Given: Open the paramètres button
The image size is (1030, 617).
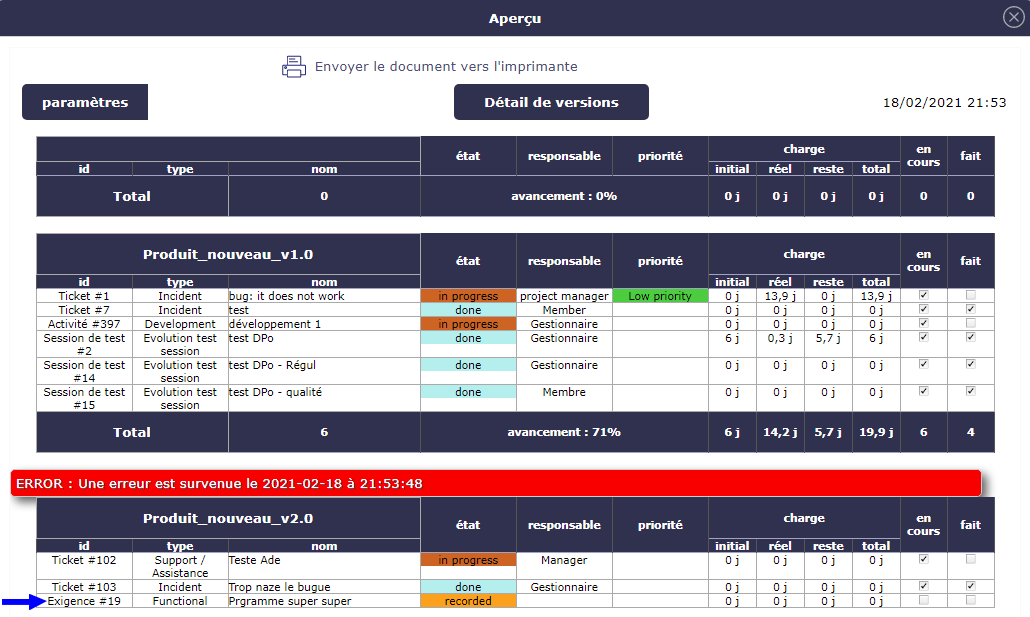Looking at the screenshot, I should [85, 102].
